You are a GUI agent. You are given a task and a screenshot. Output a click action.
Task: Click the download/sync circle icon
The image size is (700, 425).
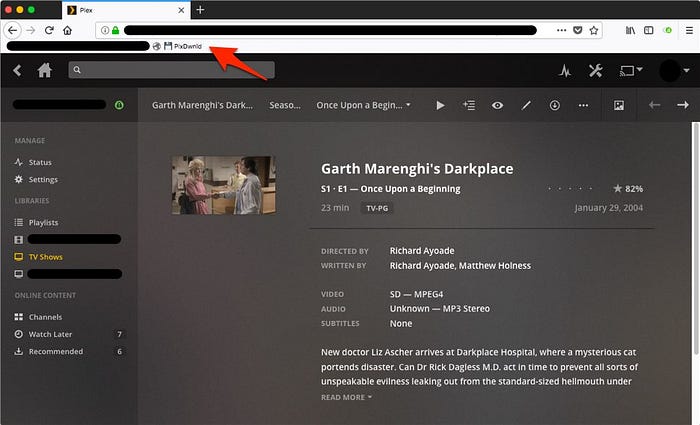pyautogui.click(x=554, y=105)
